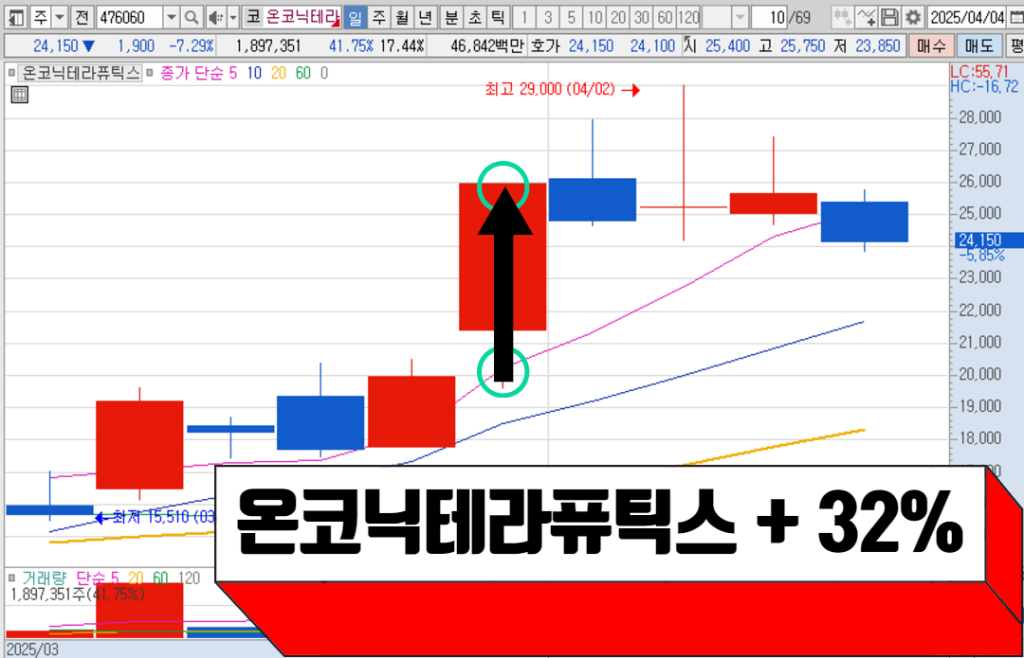1024x658 pixels.
Task: Click the 28,000 price axis label
Action: coord(979,118)
